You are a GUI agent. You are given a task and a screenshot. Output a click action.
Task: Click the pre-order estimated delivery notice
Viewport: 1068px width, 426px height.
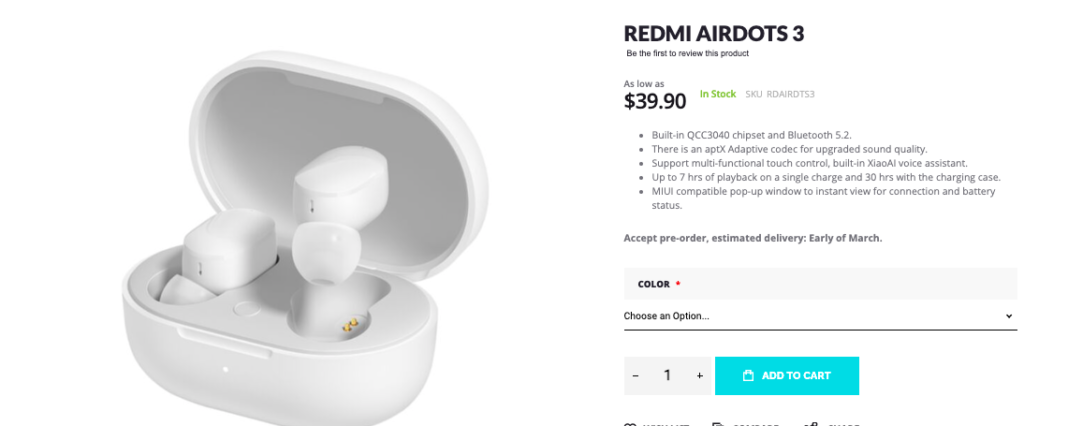tap(752, 238)
